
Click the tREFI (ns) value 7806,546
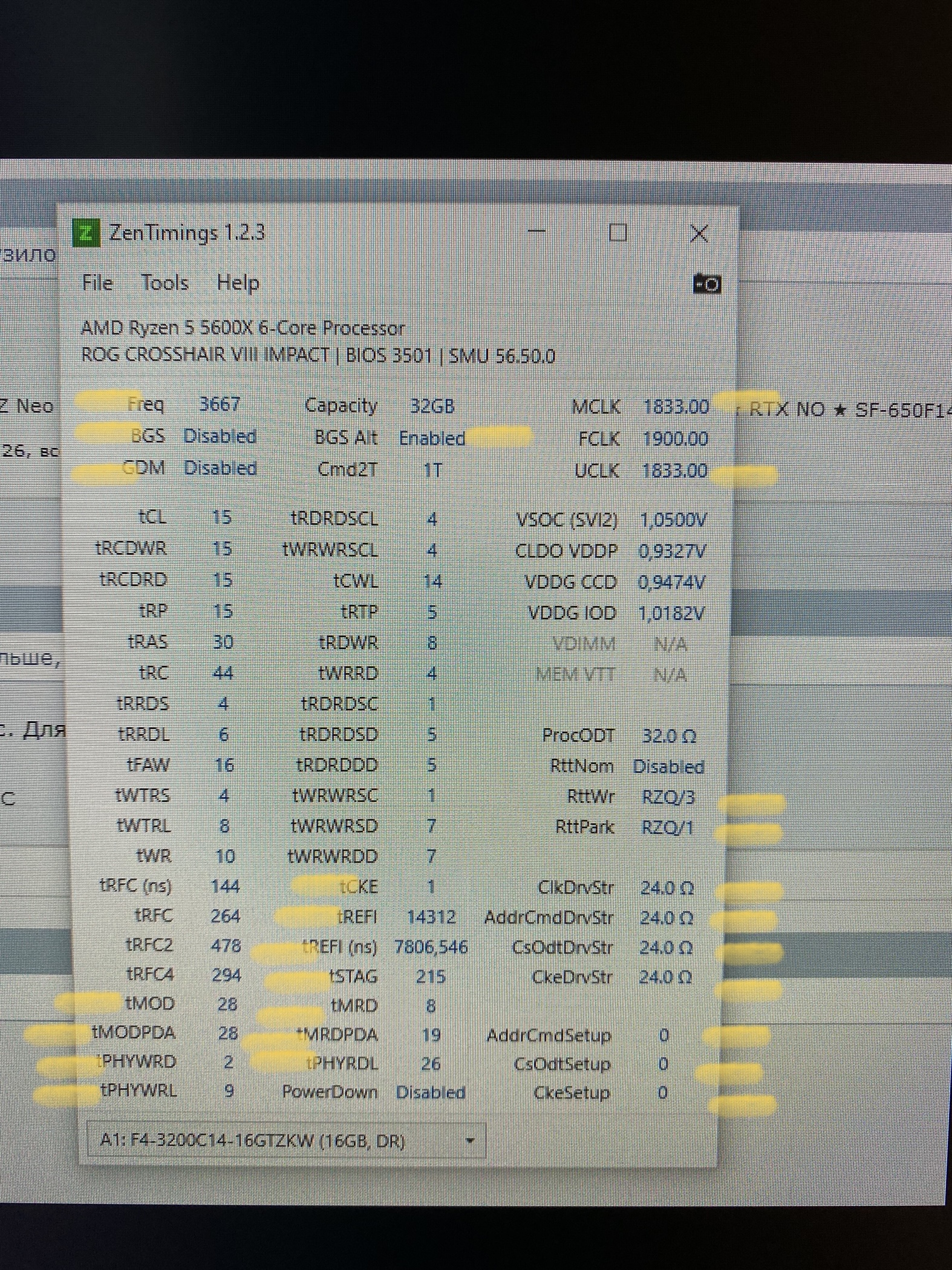coord(431,947)
